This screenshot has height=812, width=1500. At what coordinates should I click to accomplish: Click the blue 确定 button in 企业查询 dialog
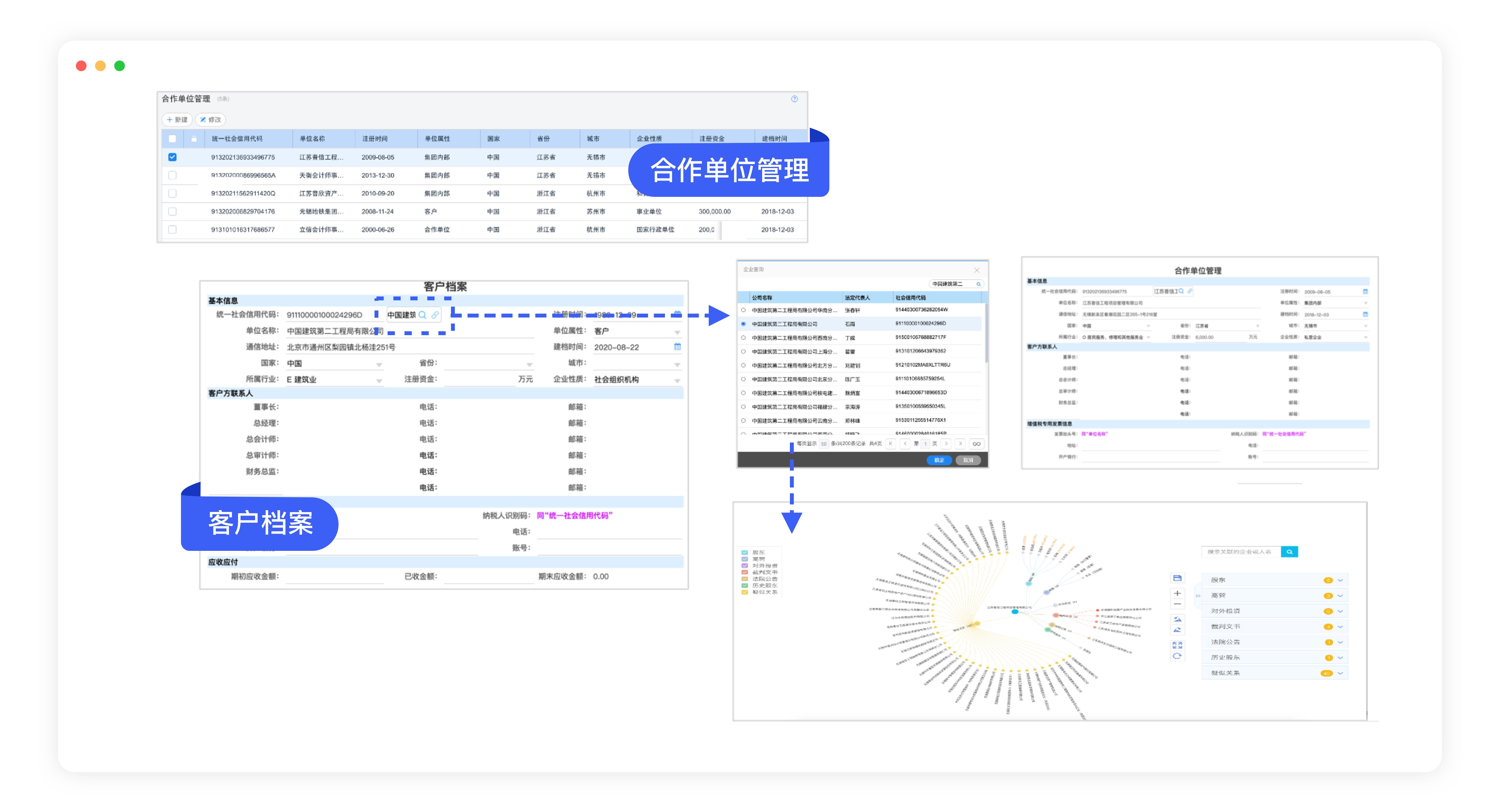[x=939, y=460]
